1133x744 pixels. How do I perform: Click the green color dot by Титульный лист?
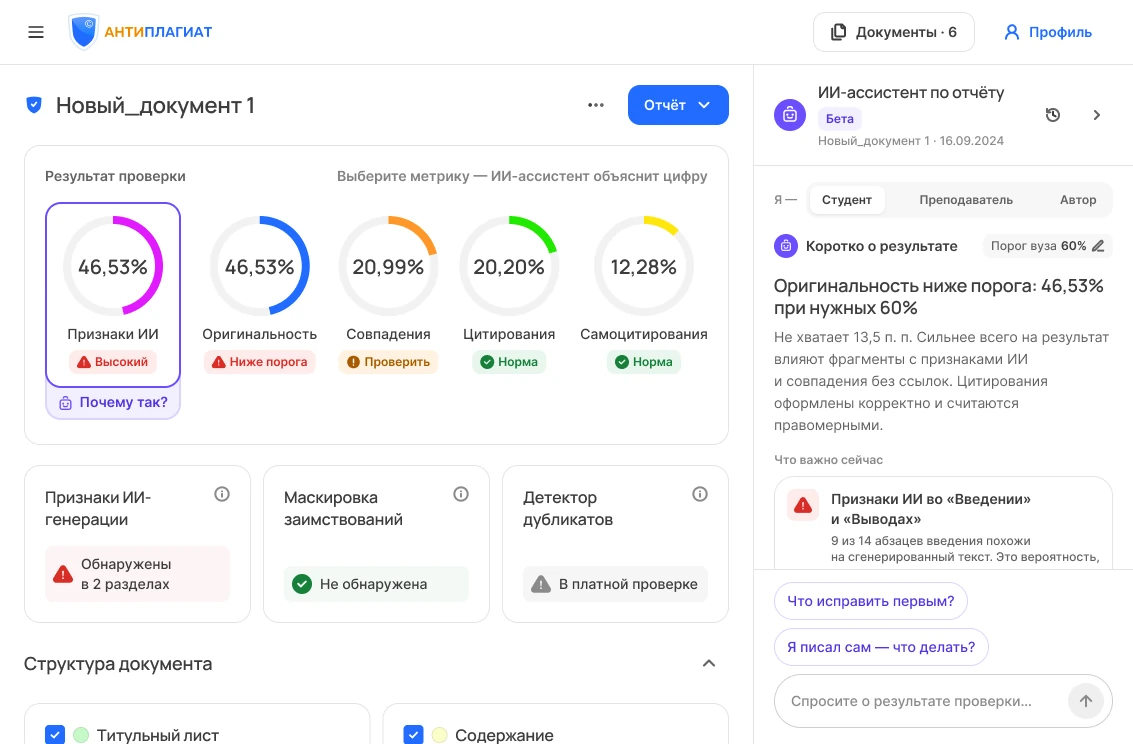pos(81,735)
